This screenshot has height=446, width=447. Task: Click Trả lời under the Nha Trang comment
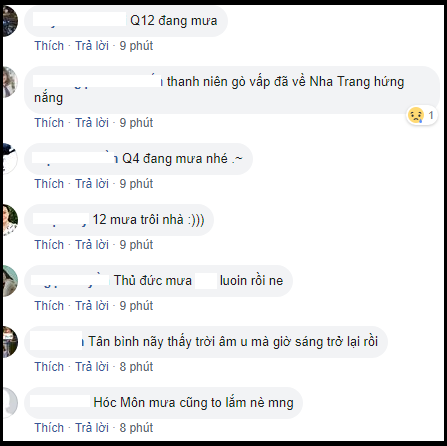pyautogui.click(x=92, y=123)
